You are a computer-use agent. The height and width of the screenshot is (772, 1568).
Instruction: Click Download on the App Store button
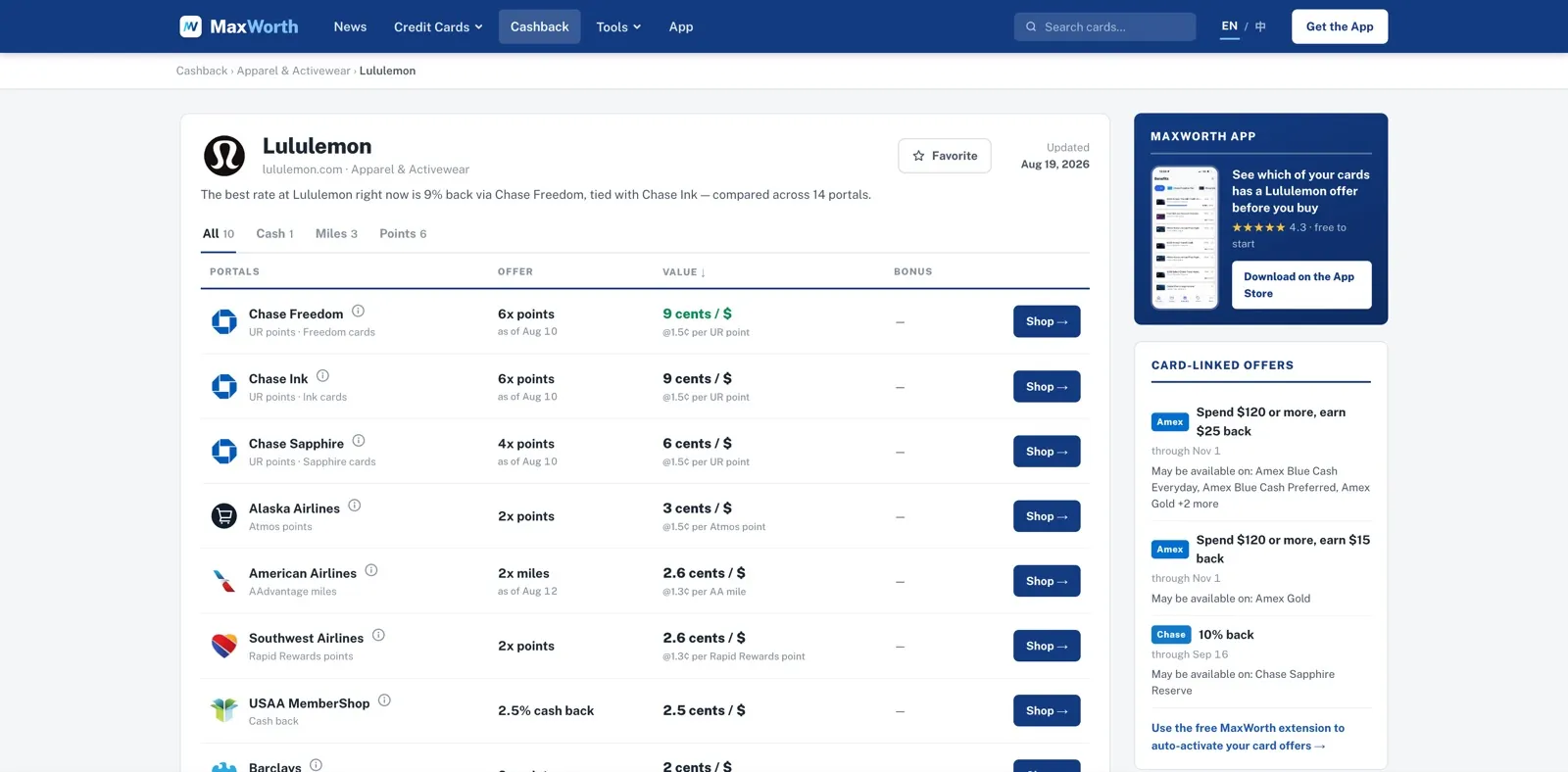(1301, 285)
